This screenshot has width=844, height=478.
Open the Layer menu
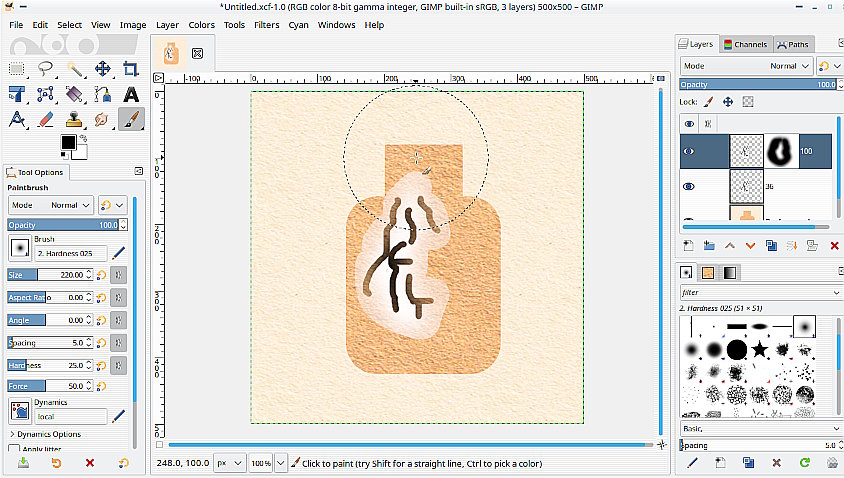(x=167, y=25)
